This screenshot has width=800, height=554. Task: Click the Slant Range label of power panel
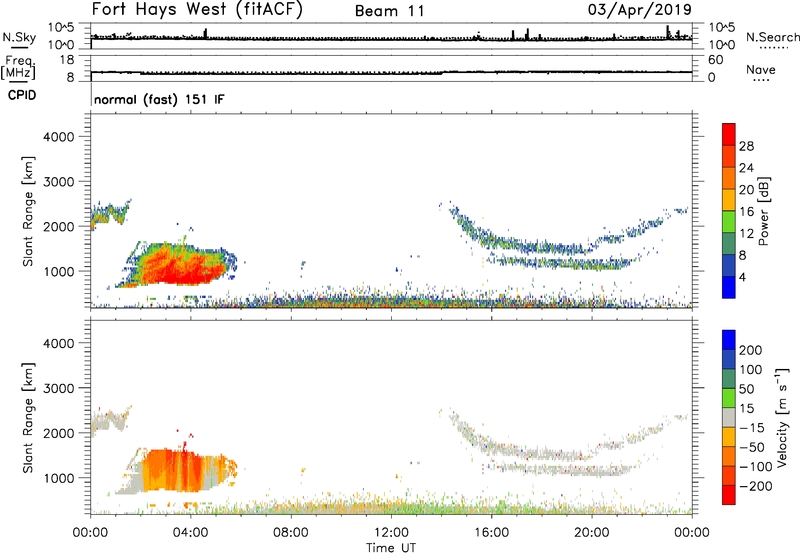(28, 211)
